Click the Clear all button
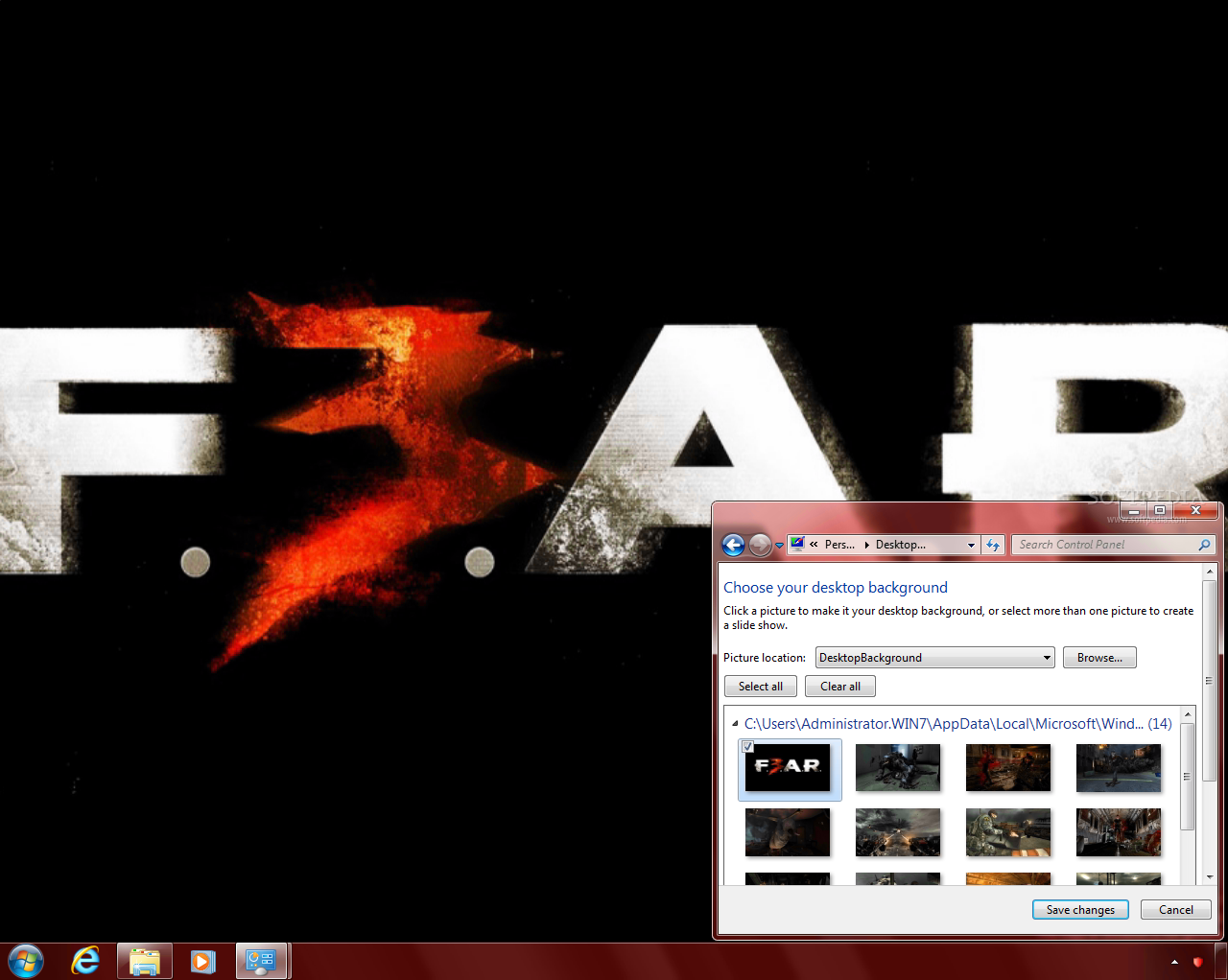The width and height of the screenshot is (1228, 980). [x=840, y=687]
